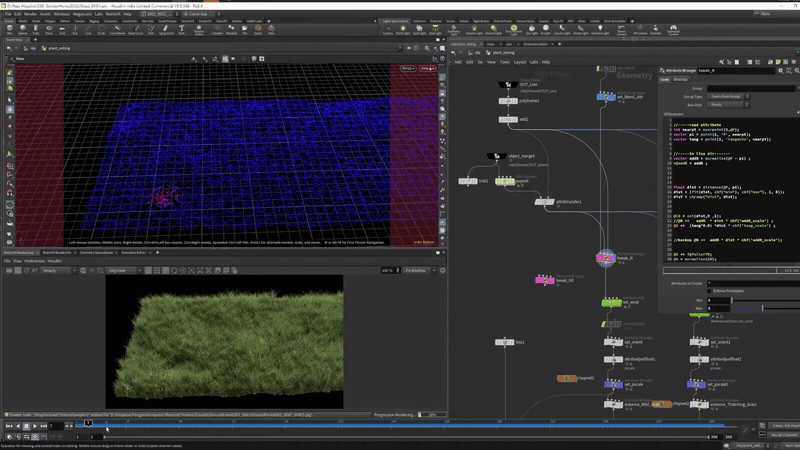Open the Persp viewport camera menu

point(407,68)
